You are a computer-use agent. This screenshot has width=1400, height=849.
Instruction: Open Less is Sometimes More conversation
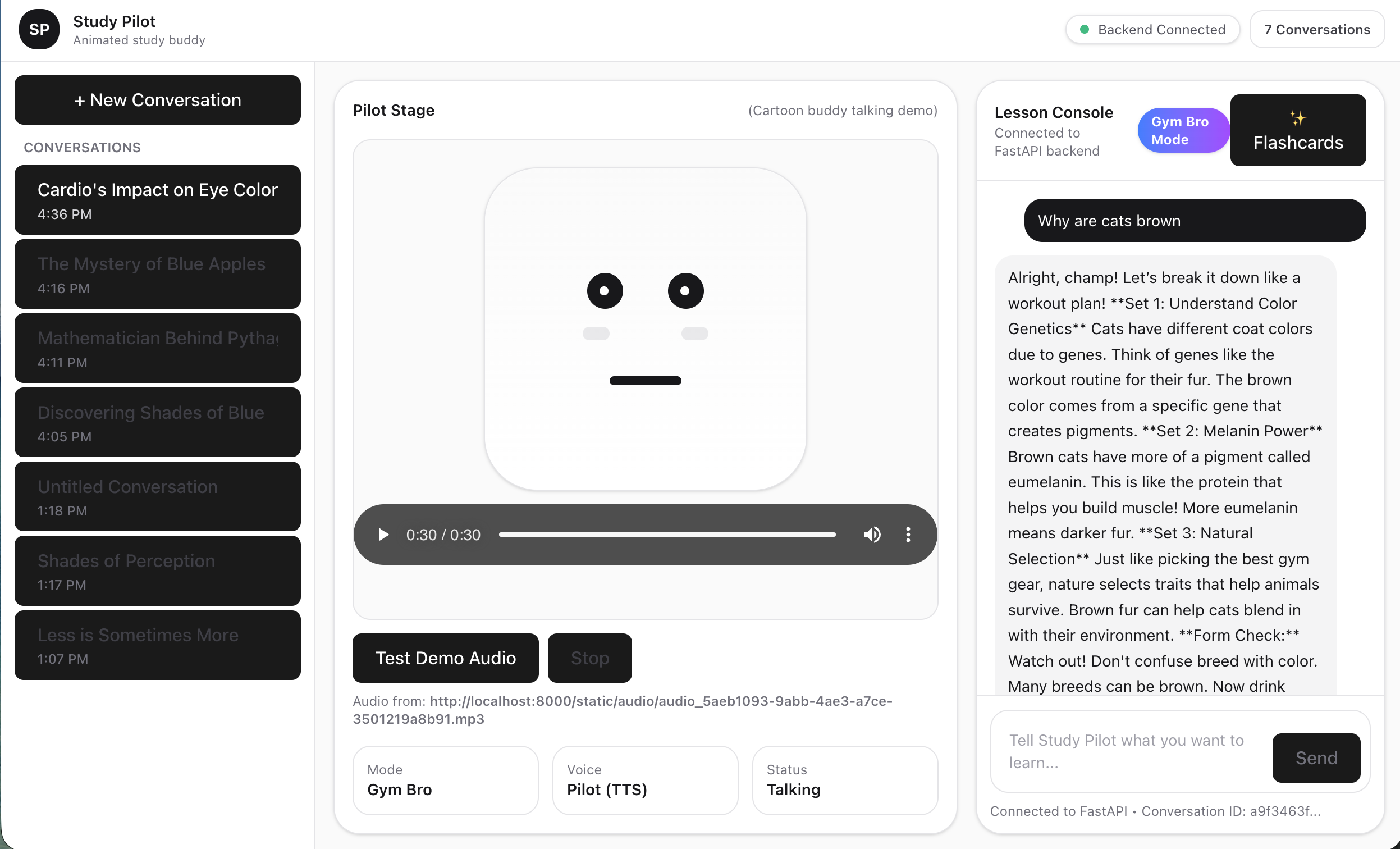(157, 646)
